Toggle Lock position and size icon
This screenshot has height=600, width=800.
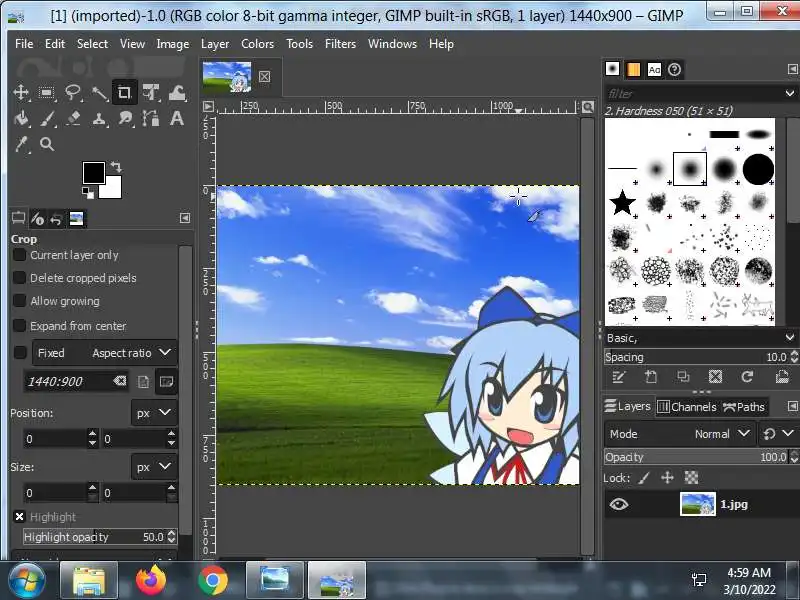pyautogui.click(x=667, y=478)
